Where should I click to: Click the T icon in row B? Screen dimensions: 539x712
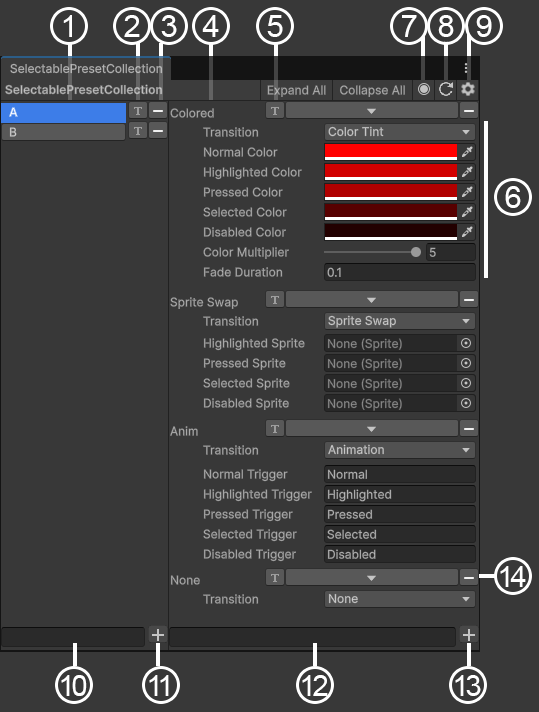[138, 131]
